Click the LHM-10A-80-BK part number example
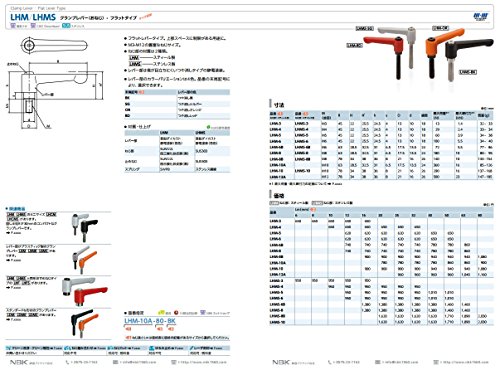This screenshot has height=370, width=500. (x=150, y=321)
